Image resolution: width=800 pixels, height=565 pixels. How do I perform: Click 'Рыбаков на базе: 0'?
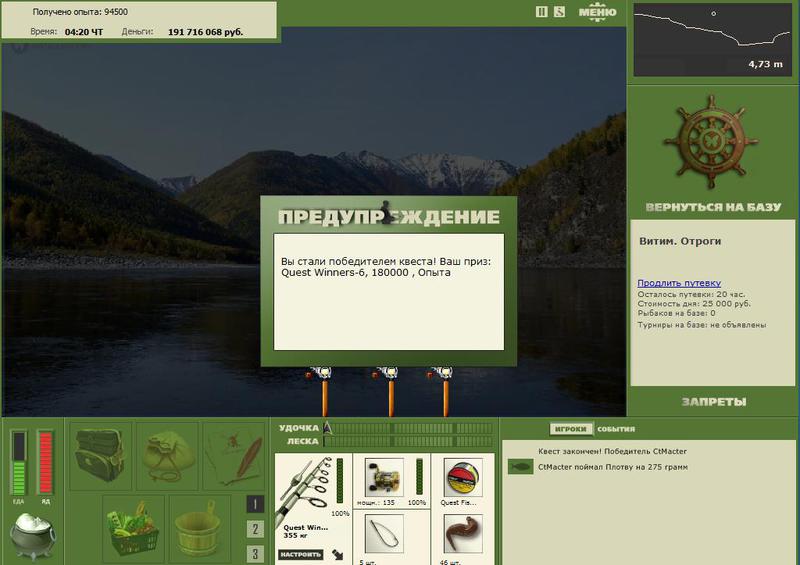point(676,313)
